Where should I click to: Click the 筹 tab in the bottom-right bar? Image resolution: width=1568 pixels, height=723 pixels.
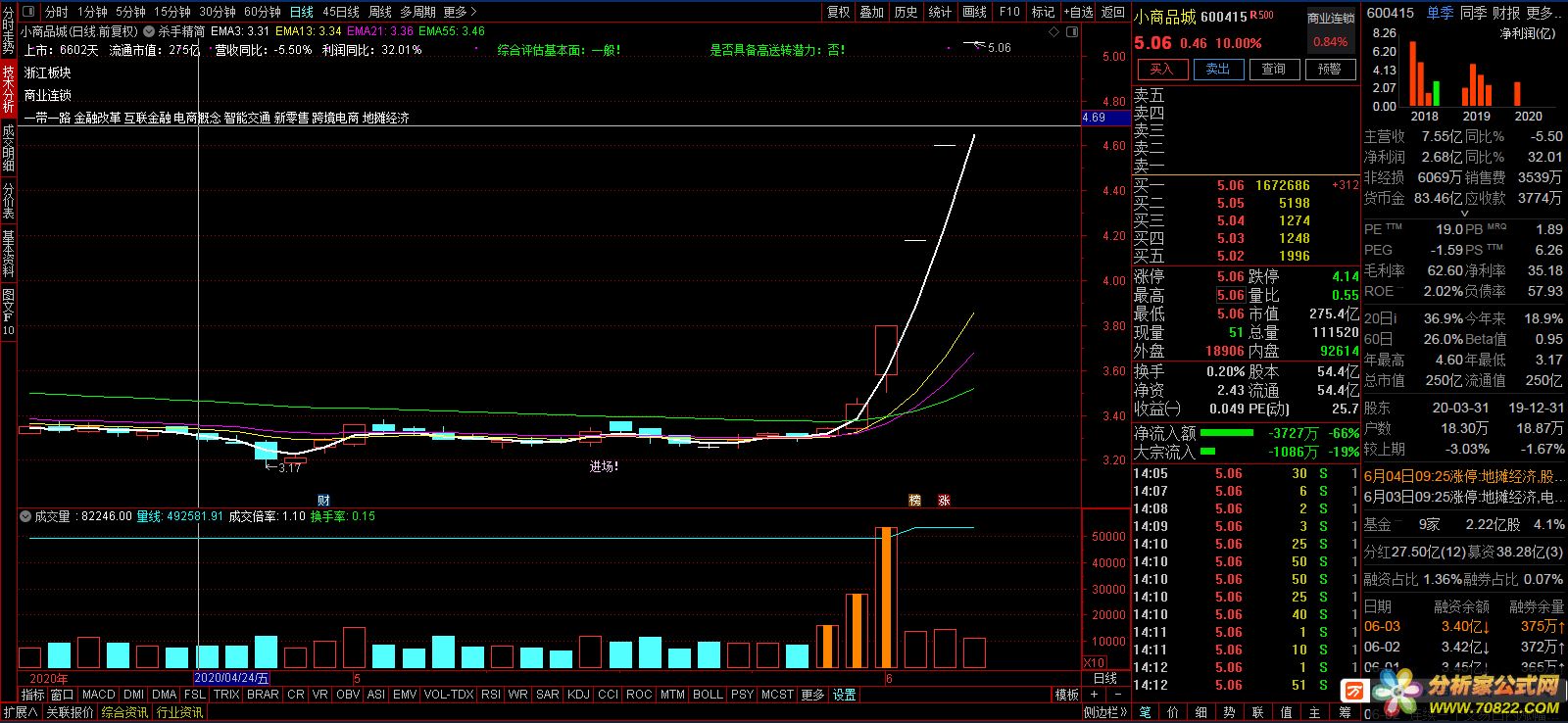point(1345,712)
